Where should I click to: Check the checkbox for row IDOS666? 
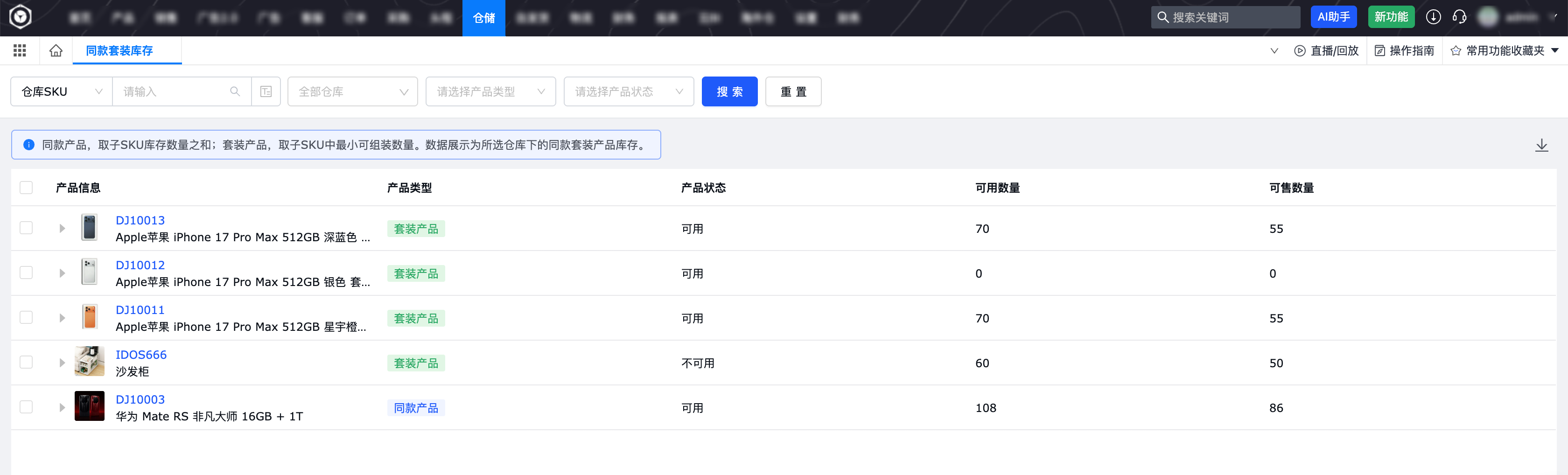tap(26, 362)
